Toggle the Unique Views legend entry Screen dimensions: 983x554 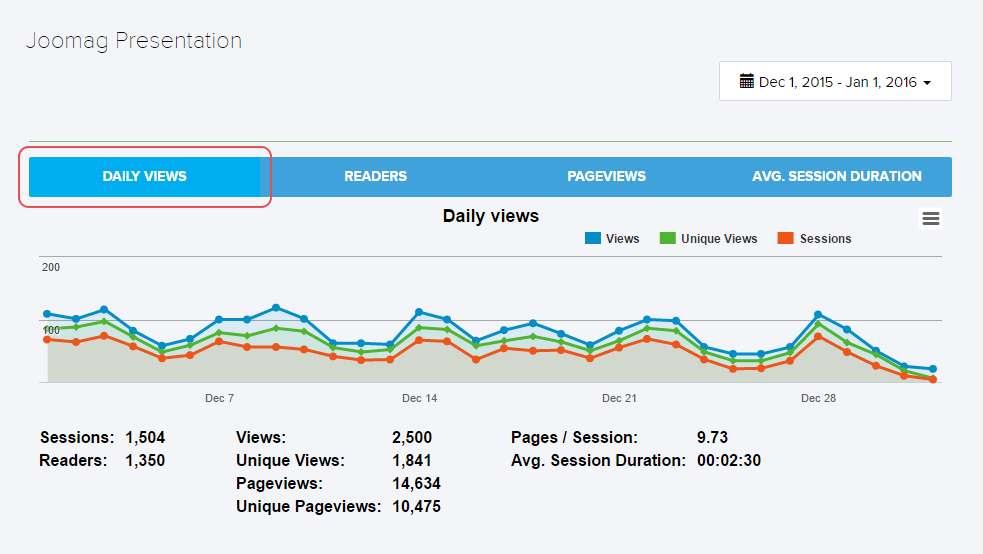719,239
